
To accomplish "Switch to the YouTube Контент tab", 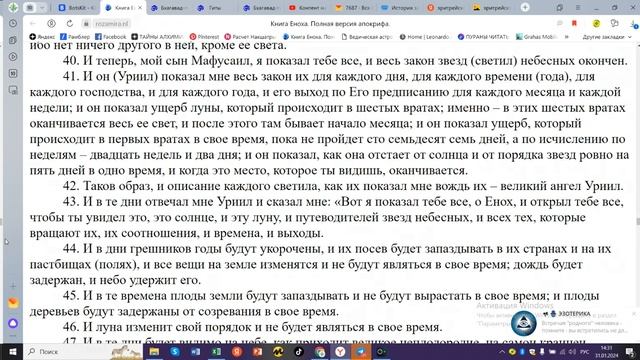I will click(308, 7).
